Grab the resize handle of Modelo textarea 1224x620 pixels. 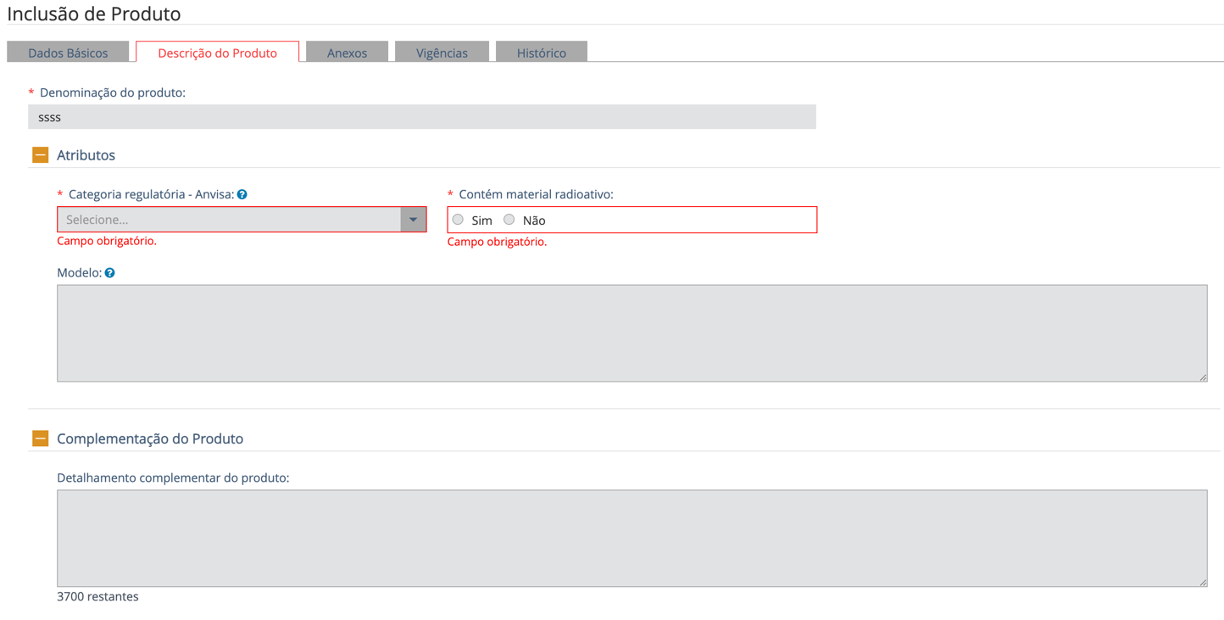1202,377
